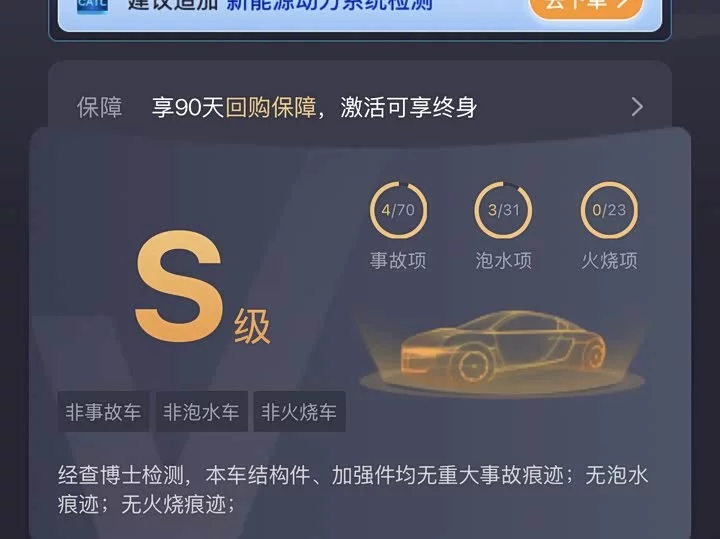Click the 3/31 water damage ring
Viewport: 720px width, 539px height.
[503, 210]
